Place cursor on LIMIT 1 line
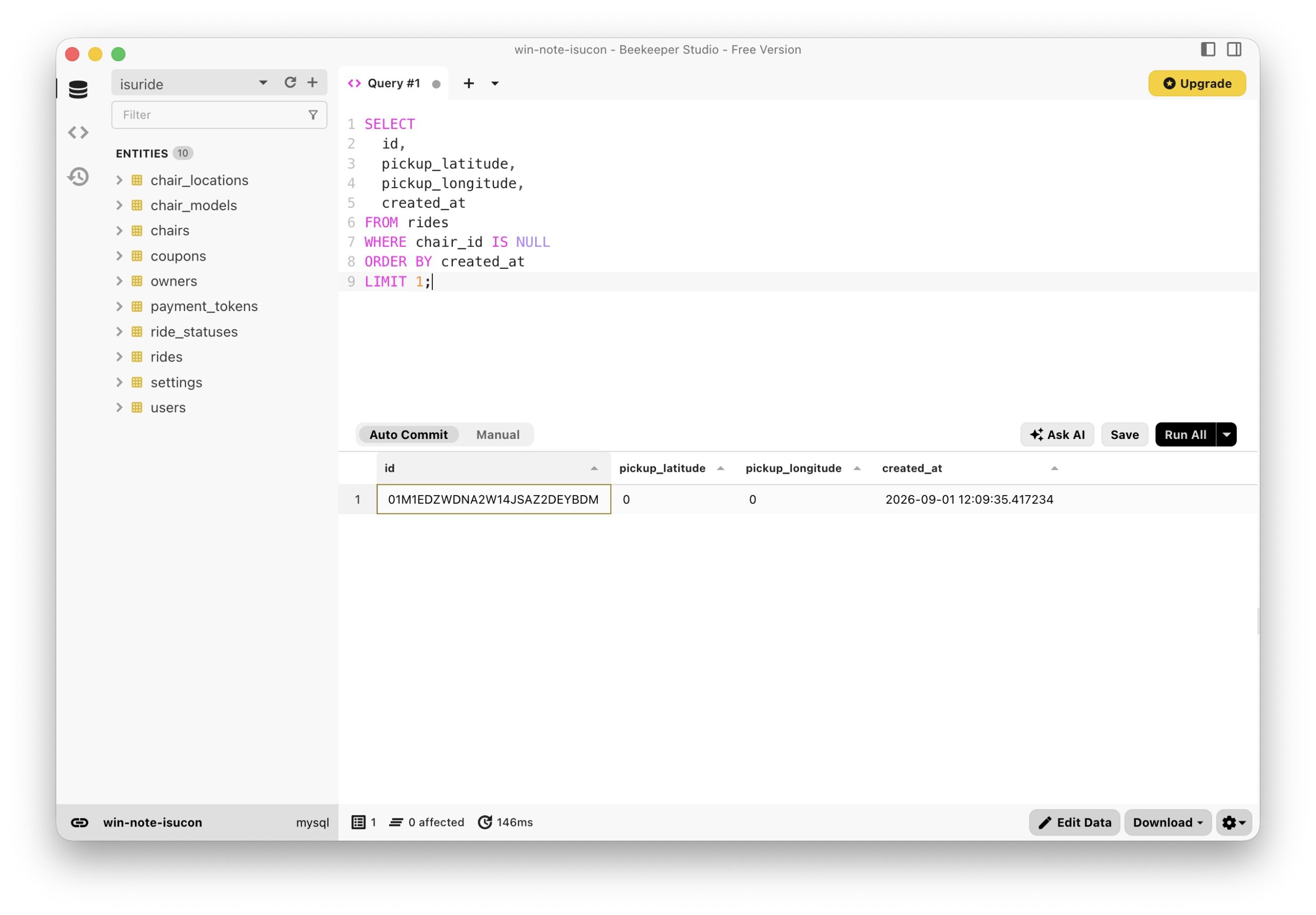Screen dimensions: 1316x915 click(x=798, y=282)
